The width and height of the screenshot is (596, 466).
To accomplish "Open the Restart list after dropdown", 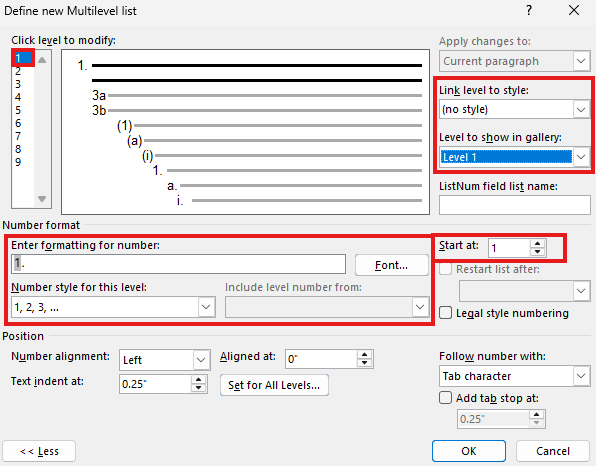I will click(525, 291).
